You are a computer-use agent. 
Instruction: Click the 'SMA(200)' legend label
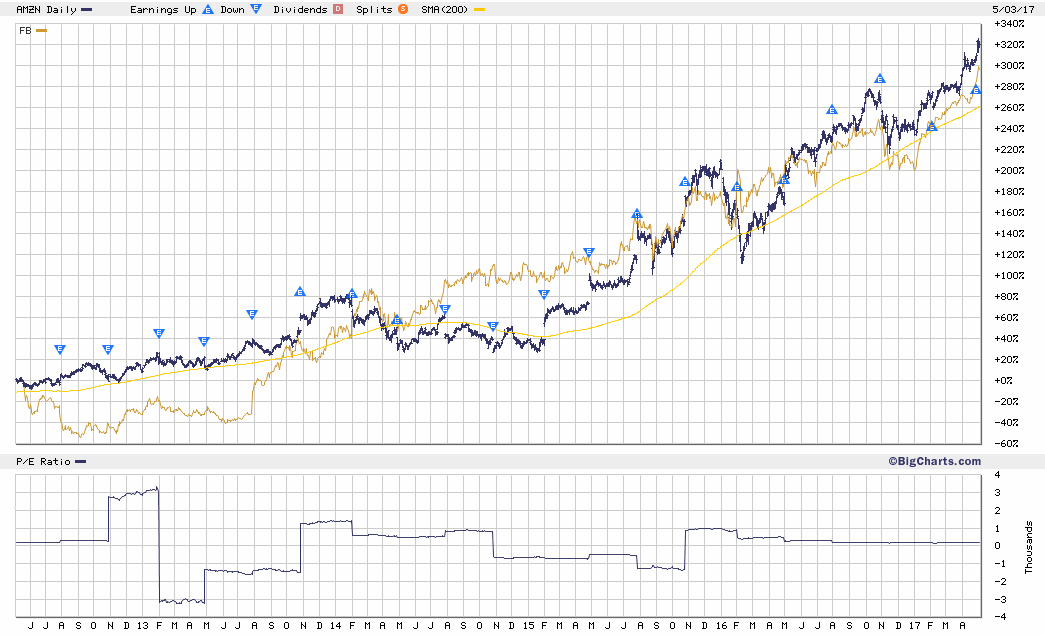pos(445,9)
